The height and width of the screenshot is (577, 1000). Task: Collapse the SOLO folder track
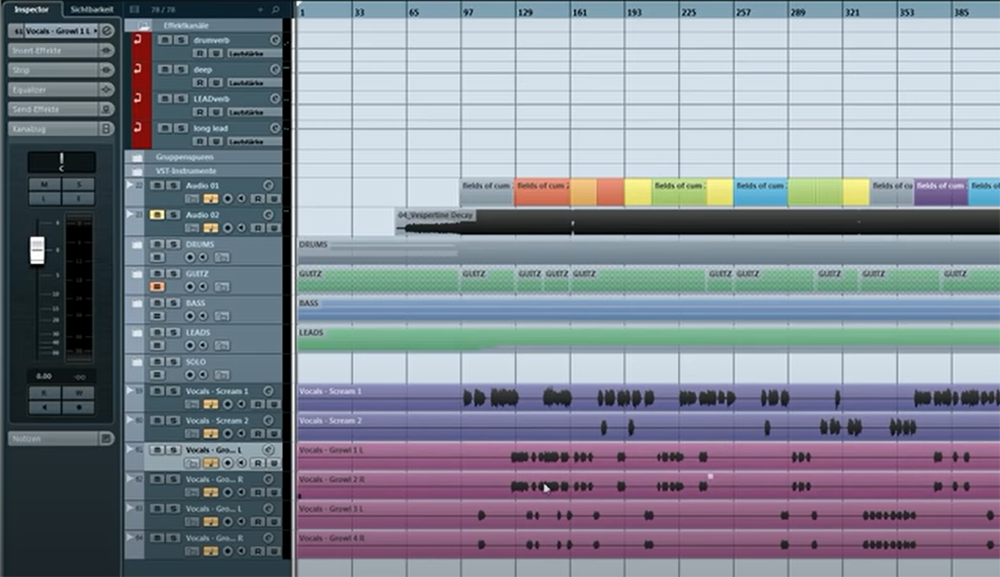(x=136, y=362)
